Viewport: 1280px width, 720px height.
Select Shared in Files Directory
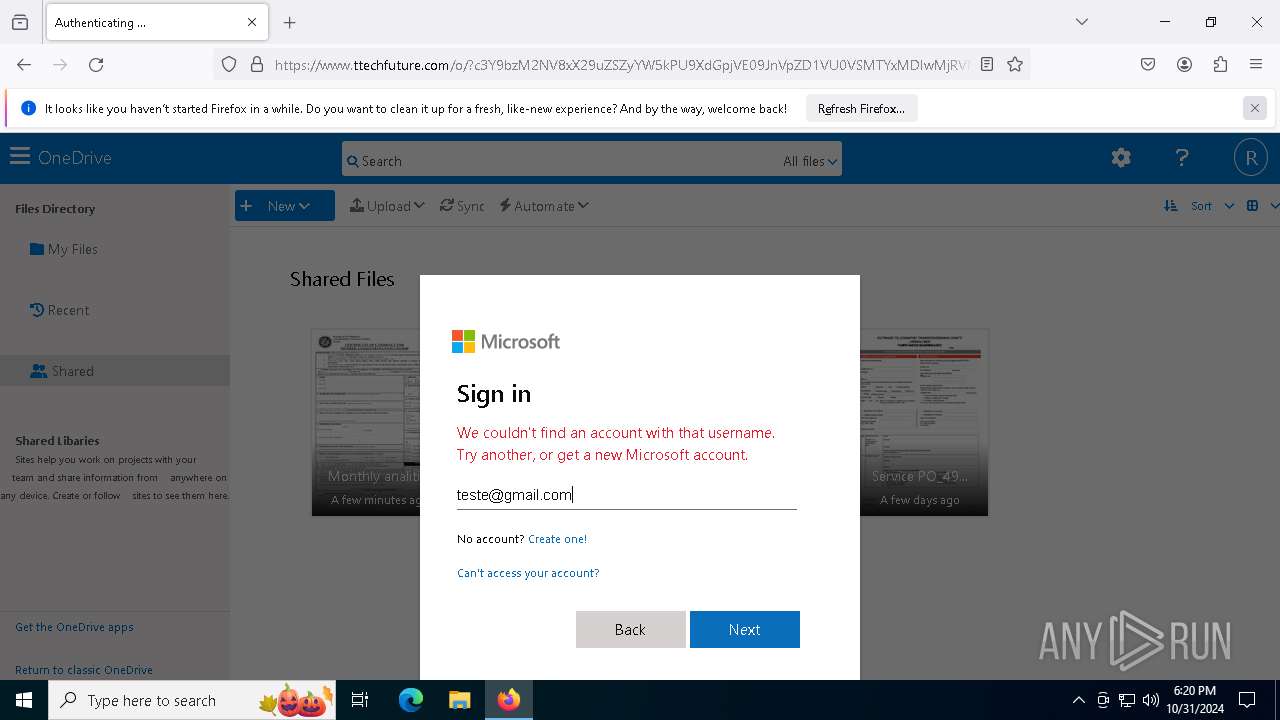(x=62, y=371)
